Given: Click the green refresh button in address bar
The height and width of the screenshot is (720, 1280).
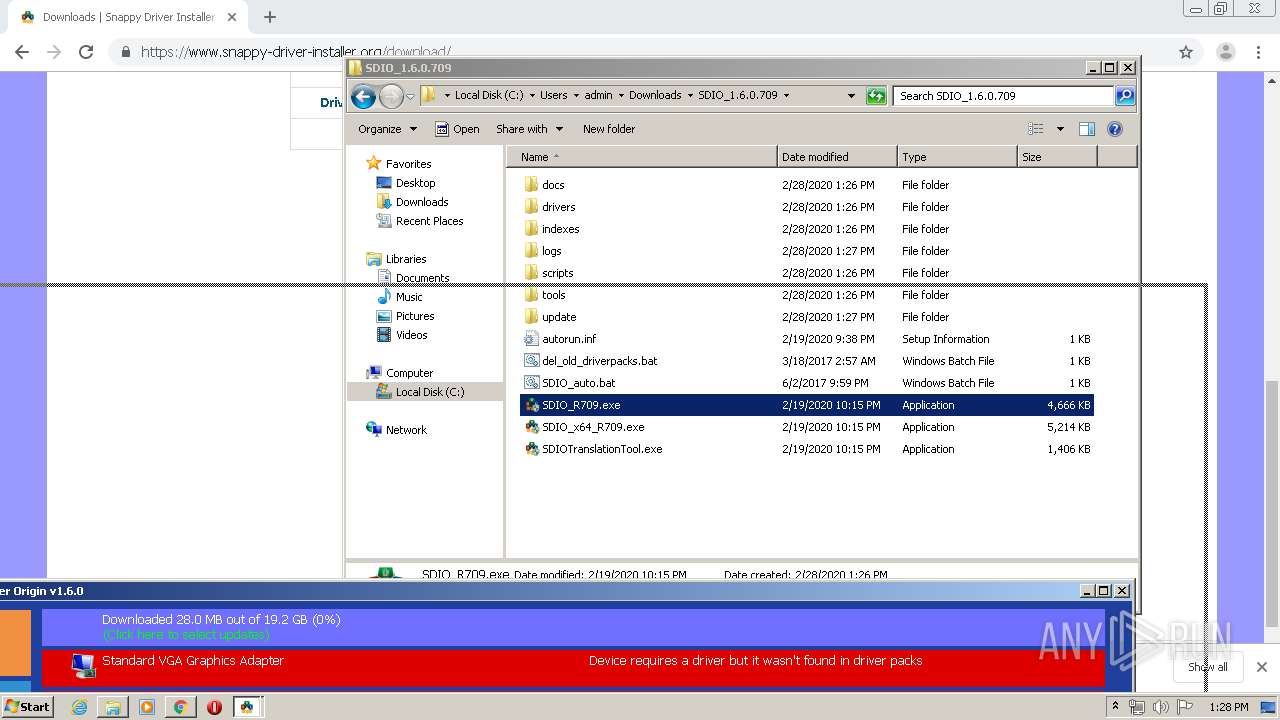Looking at the screenshot, I should point(876,96).
